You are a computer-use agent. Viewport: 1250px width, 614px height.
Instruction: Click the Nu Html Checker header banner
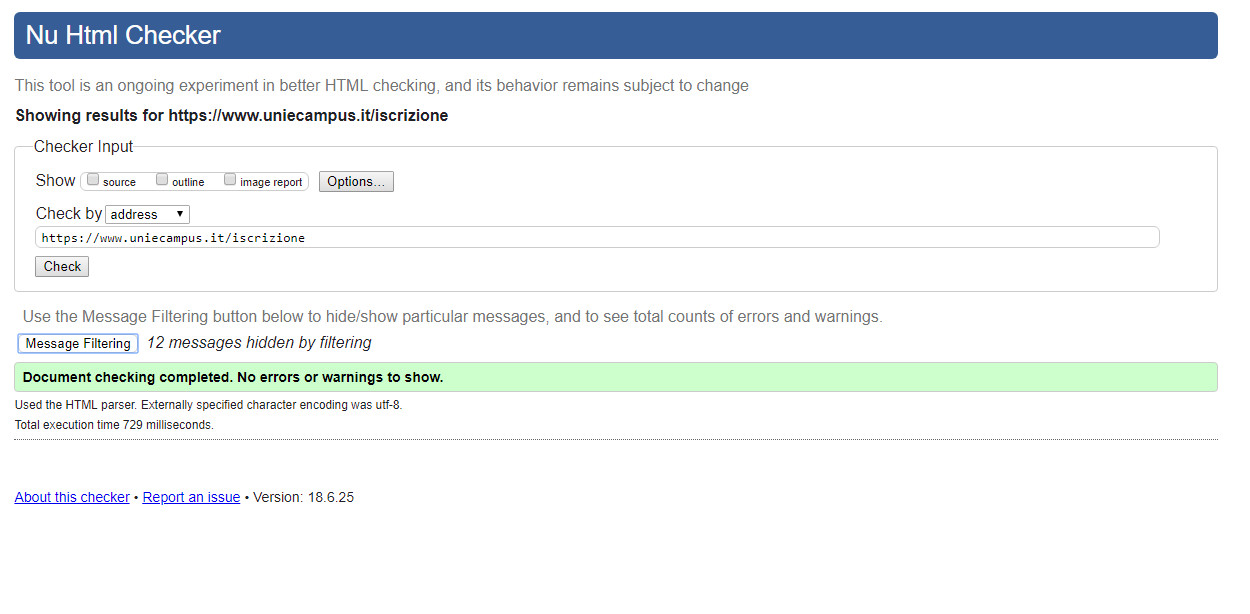[615, 36]
